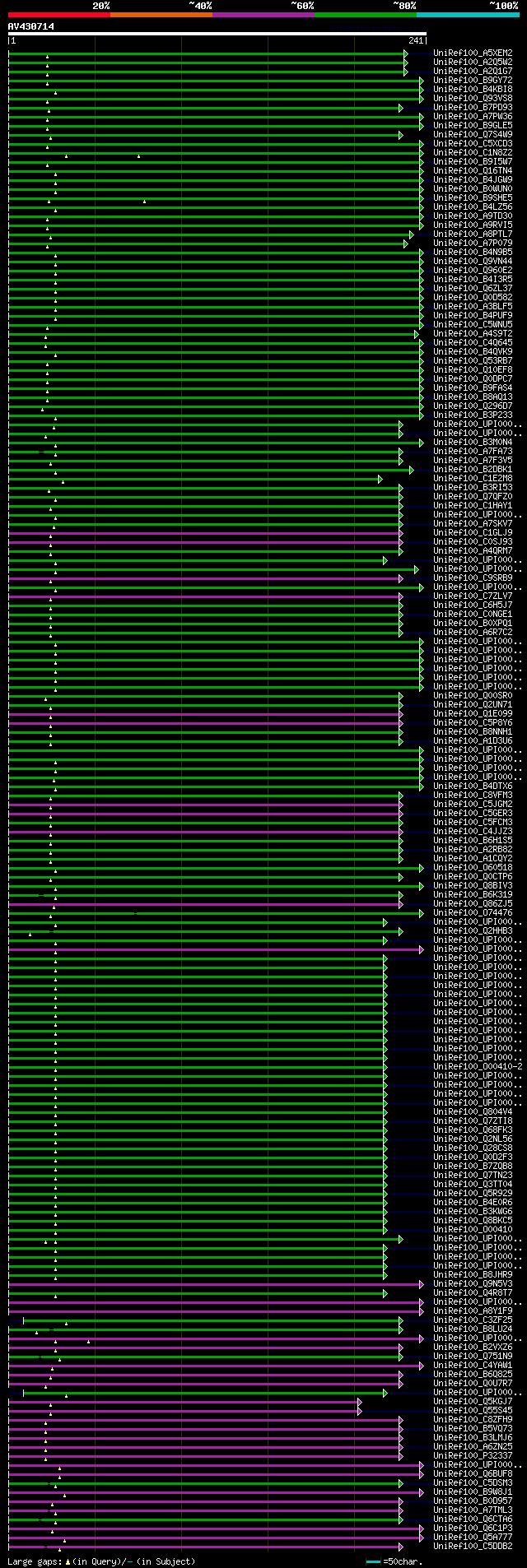This screenshot has width=527, height=1568.
Task: Select the UniRef100_C4YAW1 row label
Action: [473, 1365]
